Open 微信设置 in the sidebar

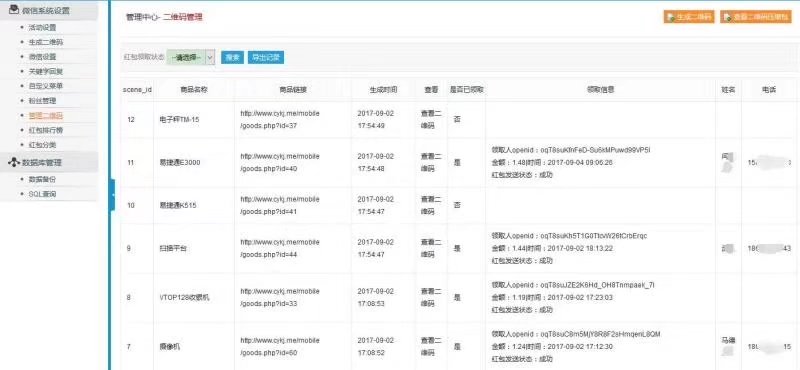(42, 57)
